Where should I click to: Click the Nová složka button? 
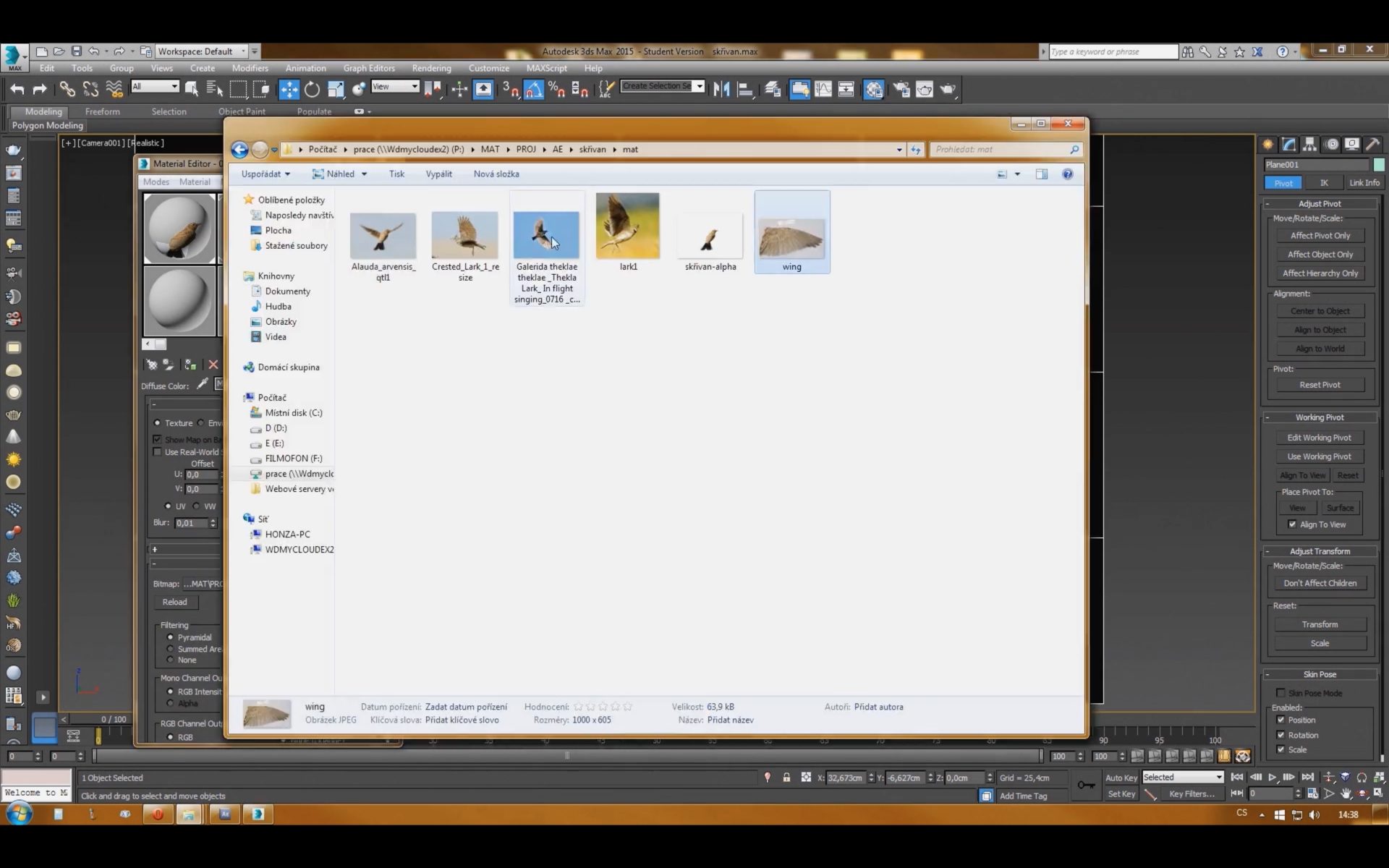pyautogui.click(x=496, y=174)
